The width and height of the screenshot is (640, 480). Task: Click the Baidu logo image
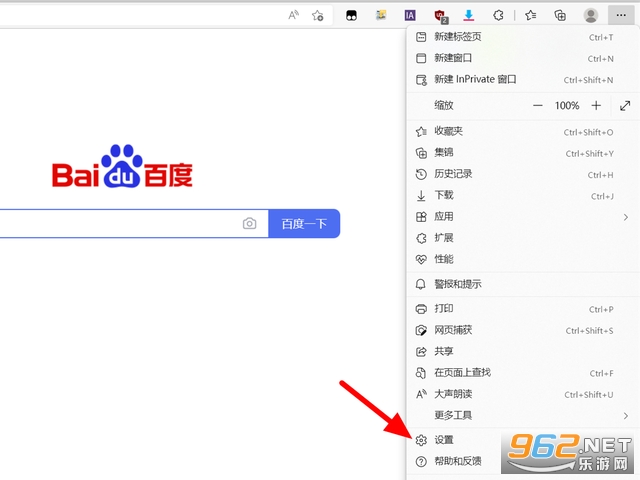pos(122,166)
